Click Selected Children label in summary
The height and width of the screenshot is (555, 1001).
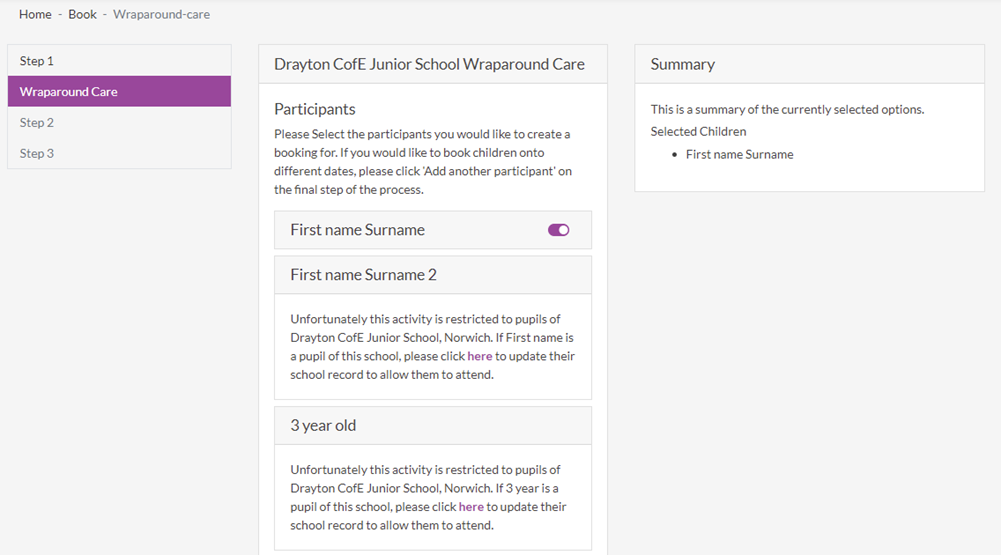(698, 132)
